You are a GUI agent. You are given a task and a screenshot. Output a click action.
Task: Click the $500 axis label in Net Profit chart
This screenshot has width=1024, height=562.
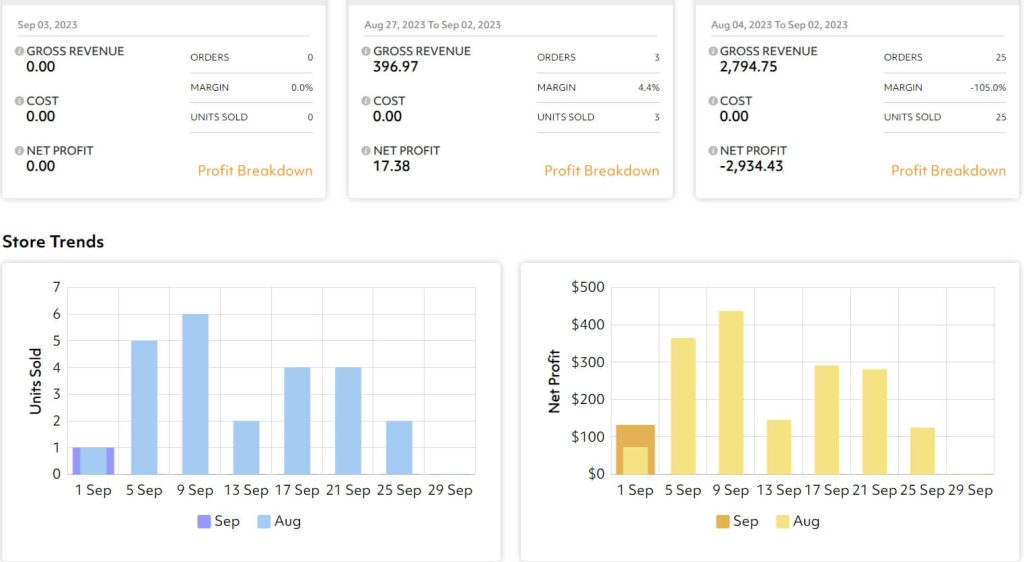click(588, 287)
